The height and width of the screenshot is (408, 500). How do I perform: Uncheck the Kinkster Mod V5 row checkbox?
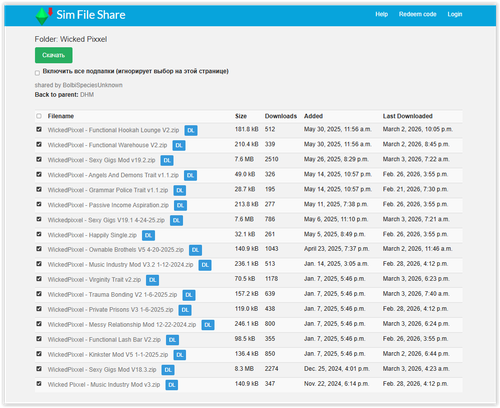click(x=39, y=354)
